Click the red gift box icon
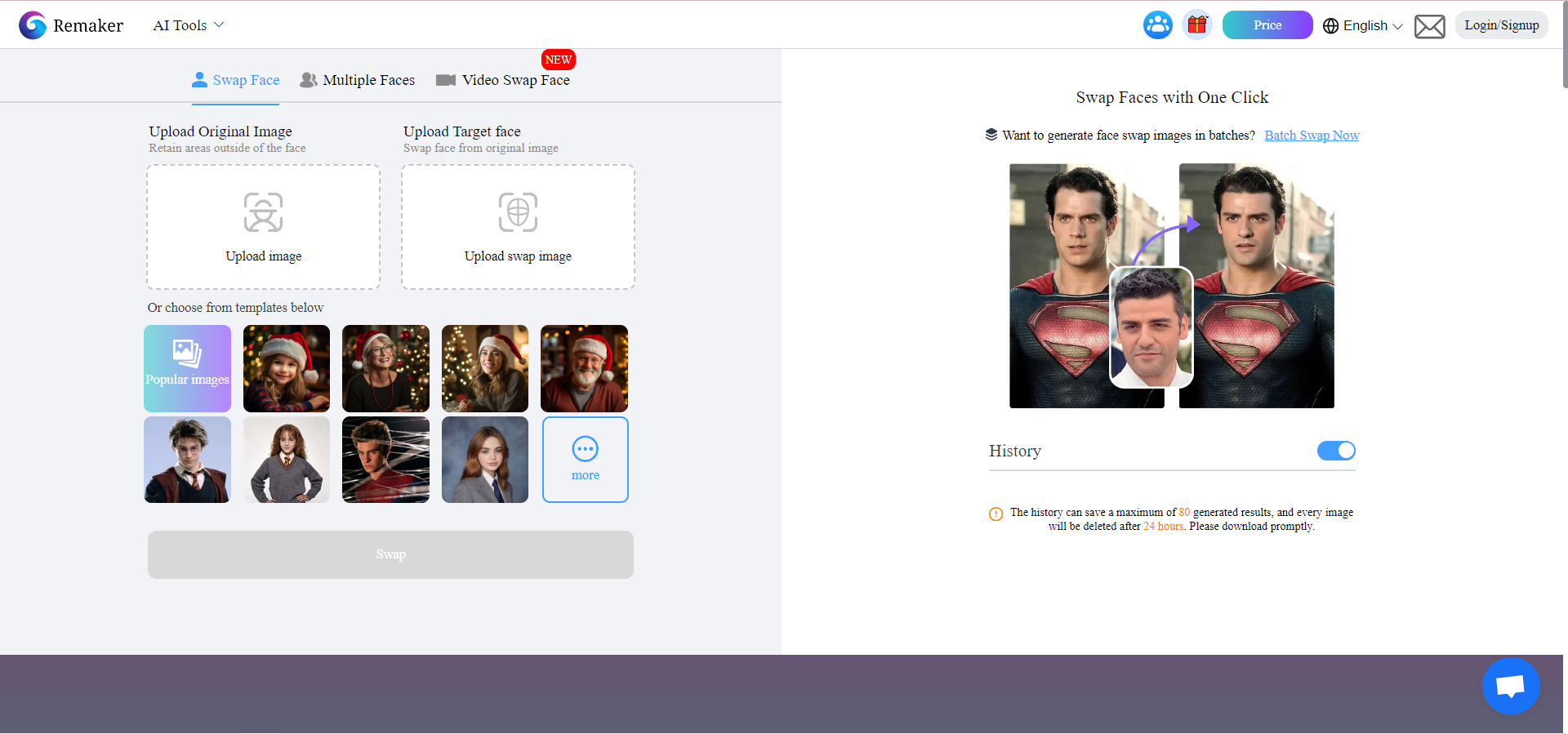Screen dimensions: 1568x734 (1197, 25)
